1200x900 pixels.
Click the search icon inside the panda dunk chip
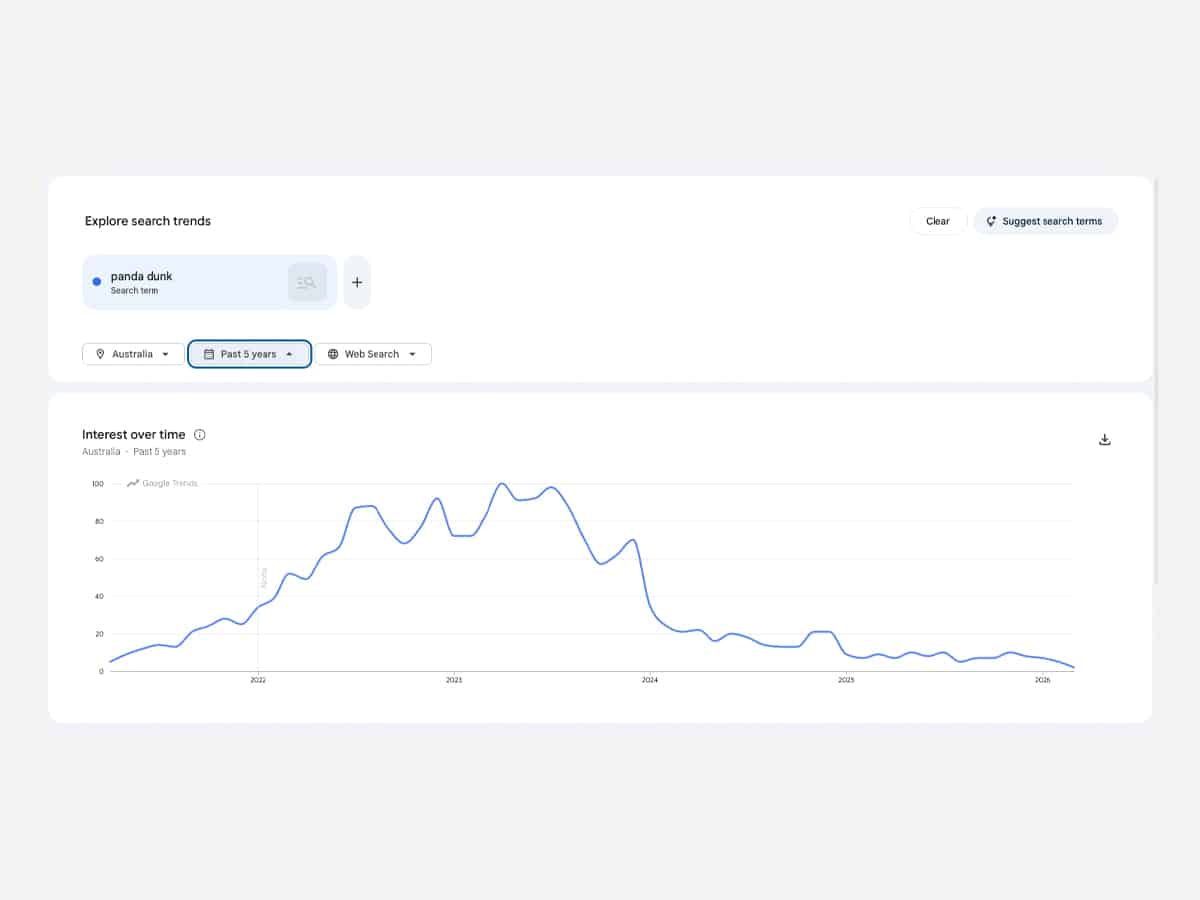point(307,283)
